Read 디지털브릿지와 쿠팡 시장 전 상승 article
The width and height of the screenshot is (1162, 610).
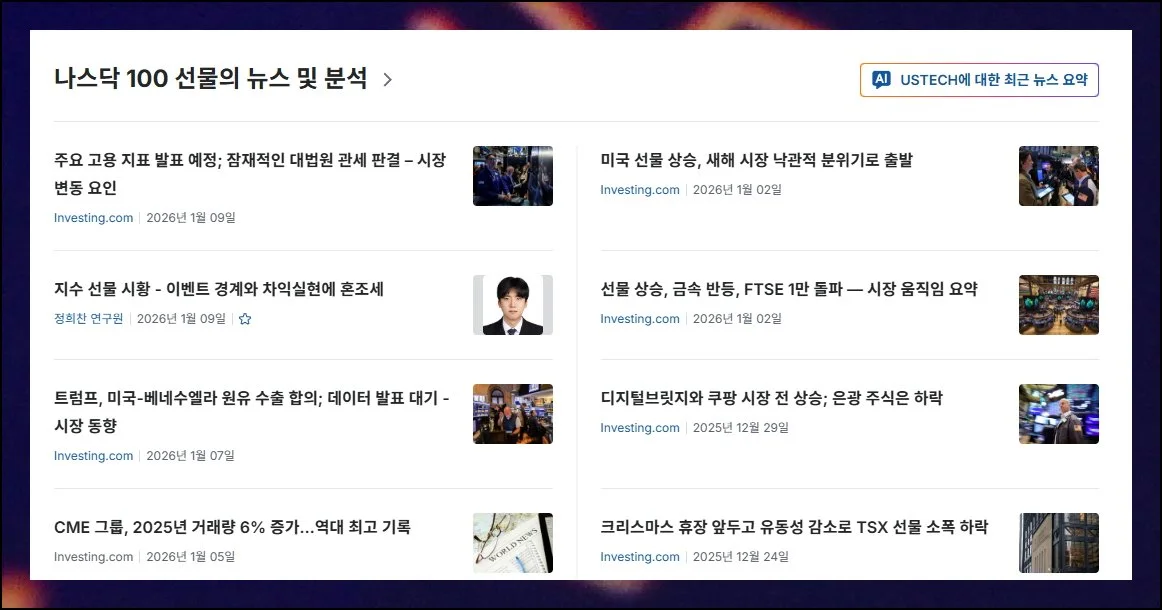click(771, 398)
